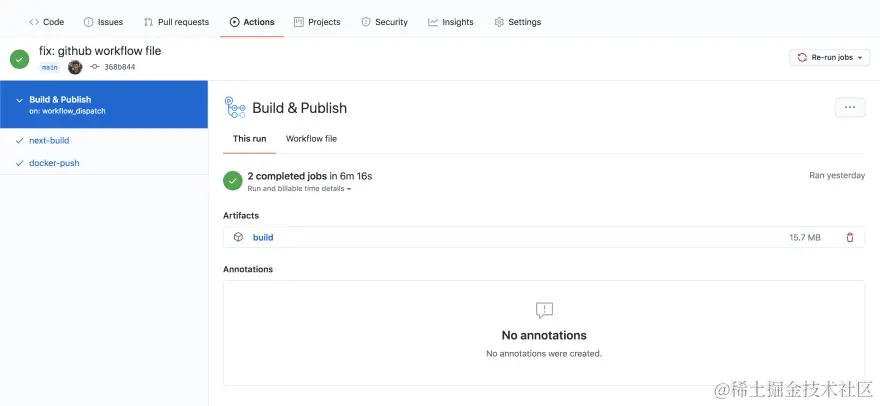Click the fix: github workflow file title

click(100, 51)
